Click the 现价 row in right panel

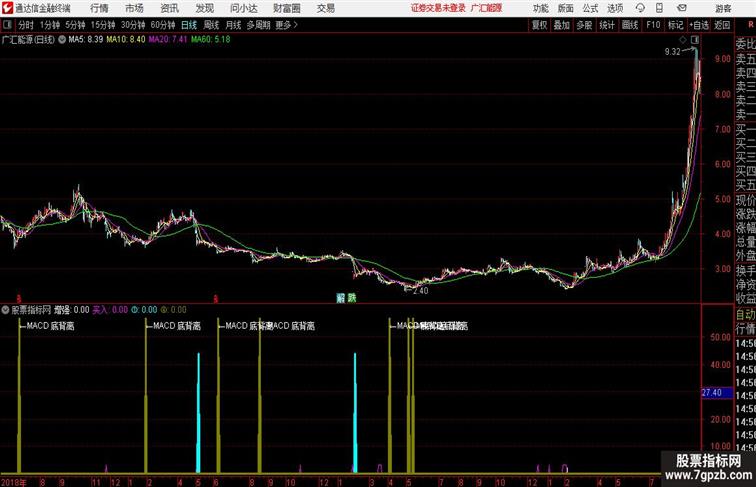[745, 200]
